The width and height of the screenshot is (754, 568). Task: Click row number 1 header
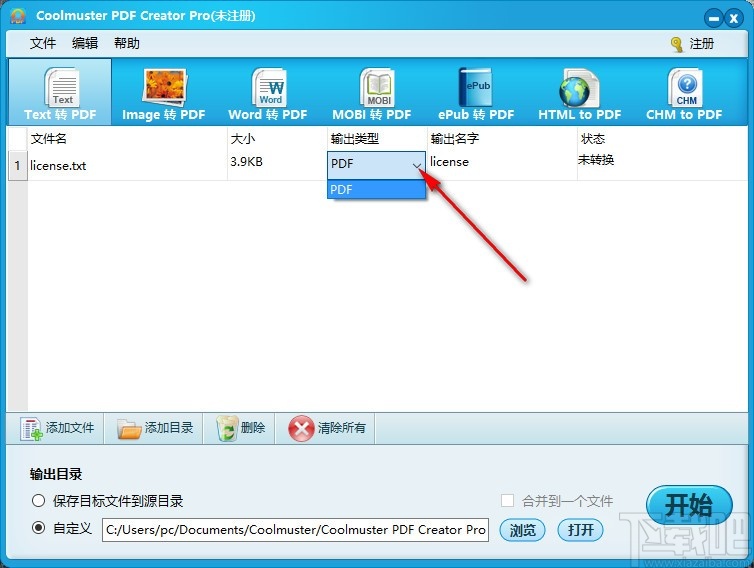18,166
